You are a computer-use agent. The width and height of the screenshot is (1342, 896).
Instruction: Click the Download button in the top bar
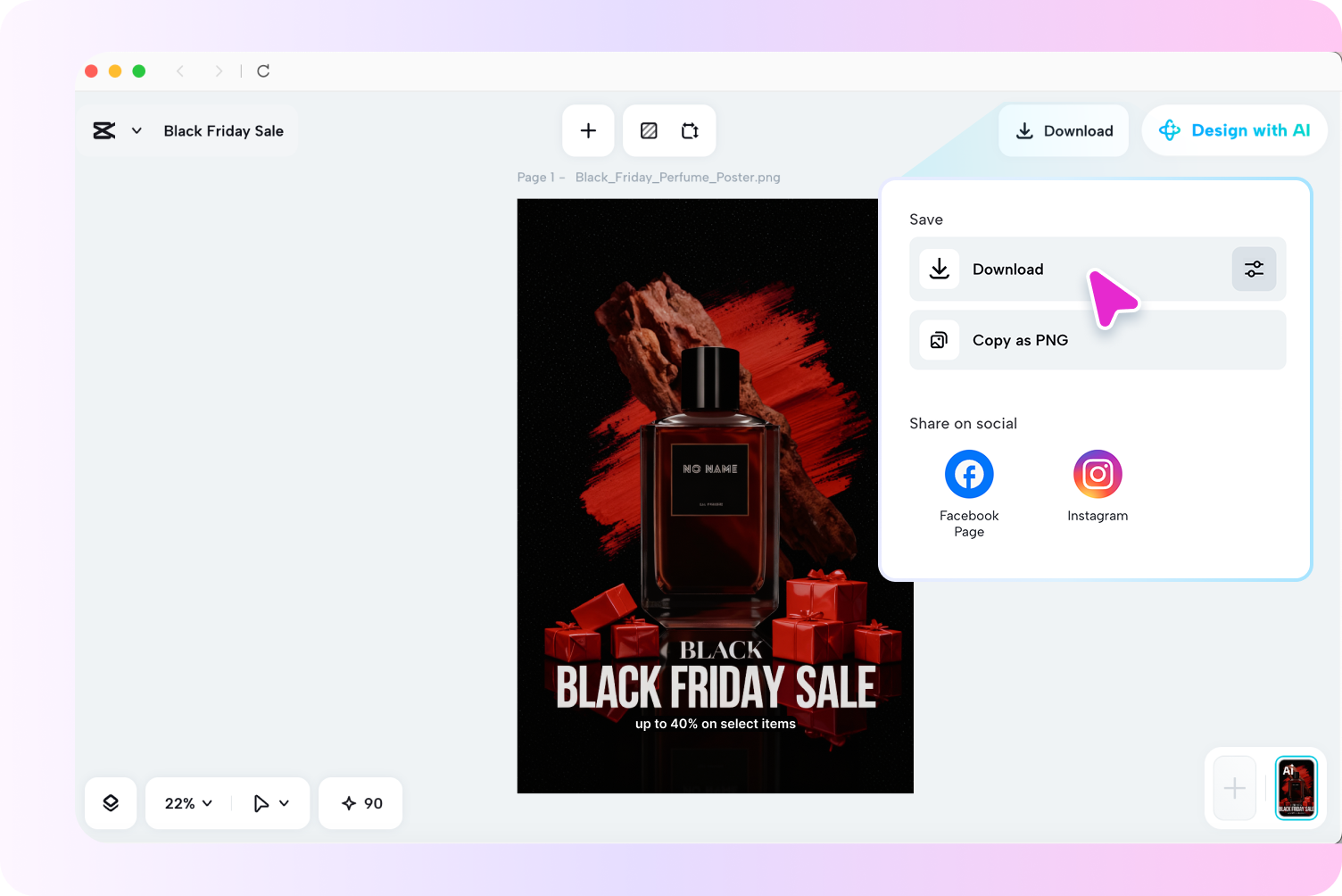click(x=1064, y=130)
